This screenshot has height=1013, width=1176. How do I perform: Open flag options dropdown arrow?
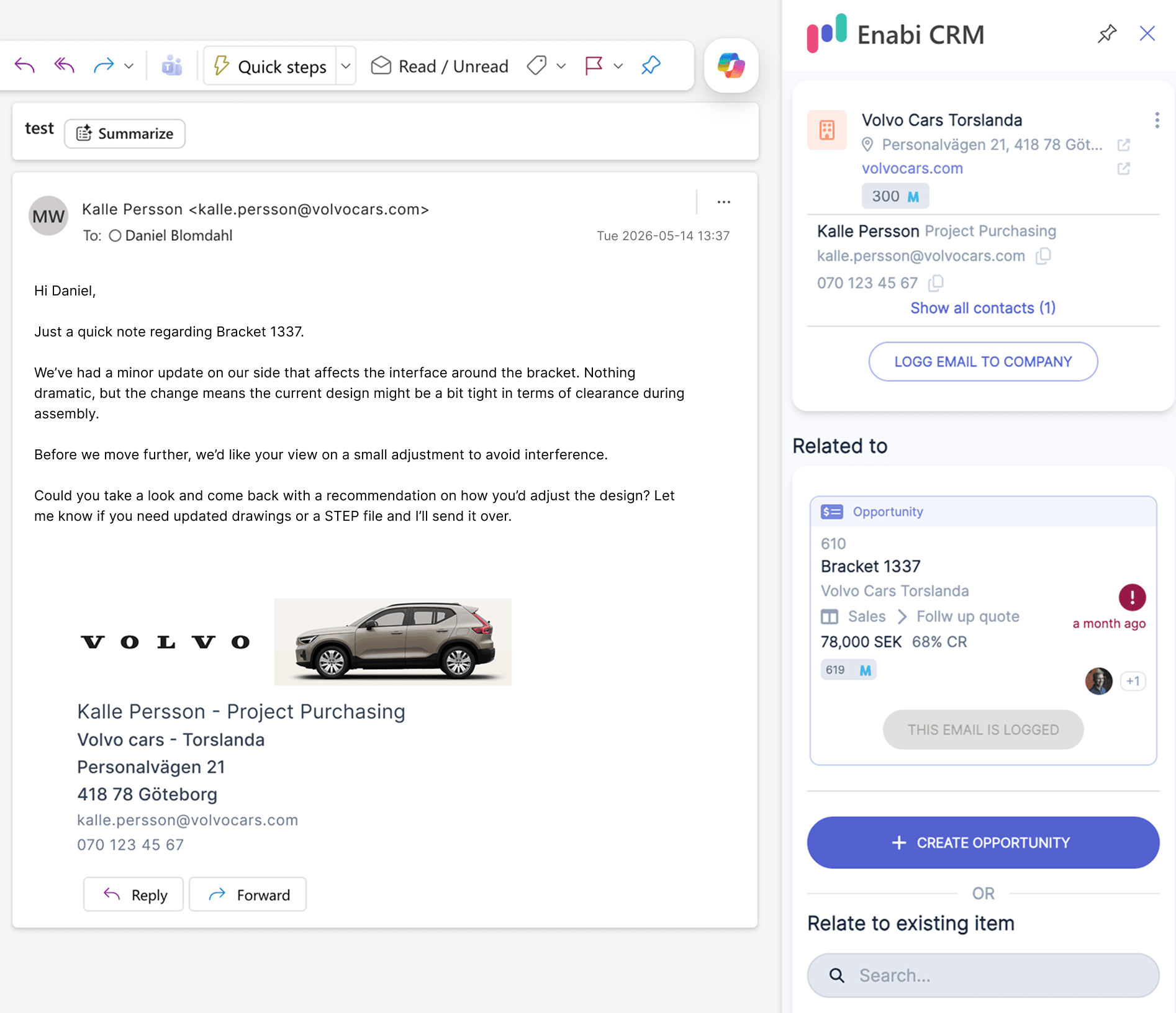pyautogui.click(x=618, y=66)
